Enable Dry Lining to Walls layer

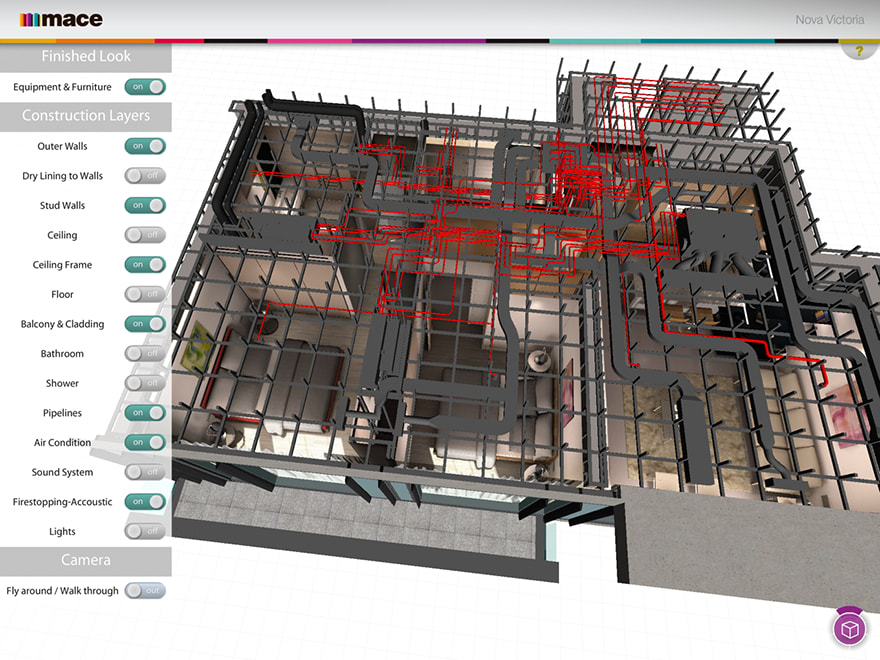(145, 176)
